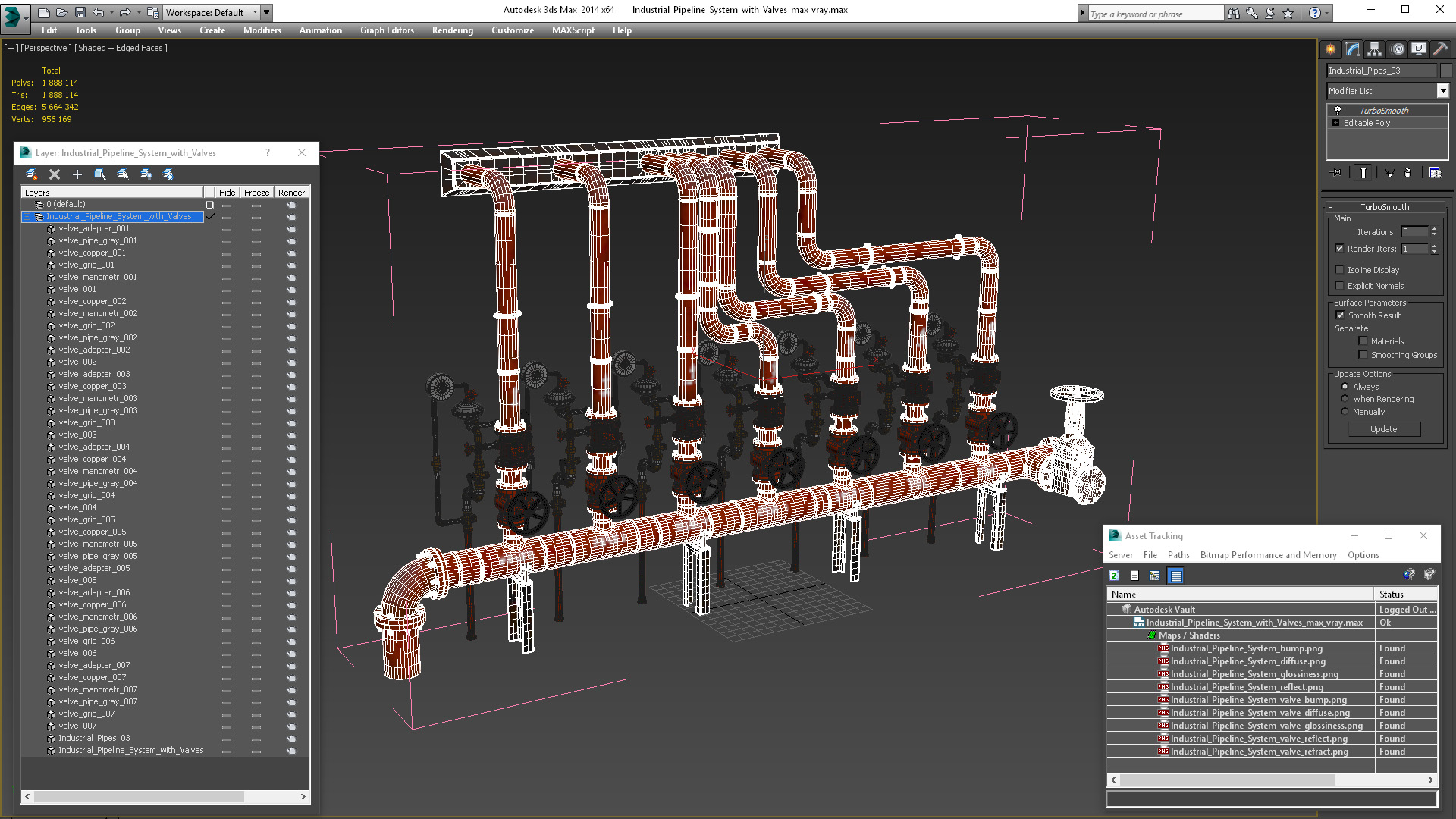The image size is (1456, 819).
Task: Click the Hide column header in Layer dialog
Action: coord(227,193)
